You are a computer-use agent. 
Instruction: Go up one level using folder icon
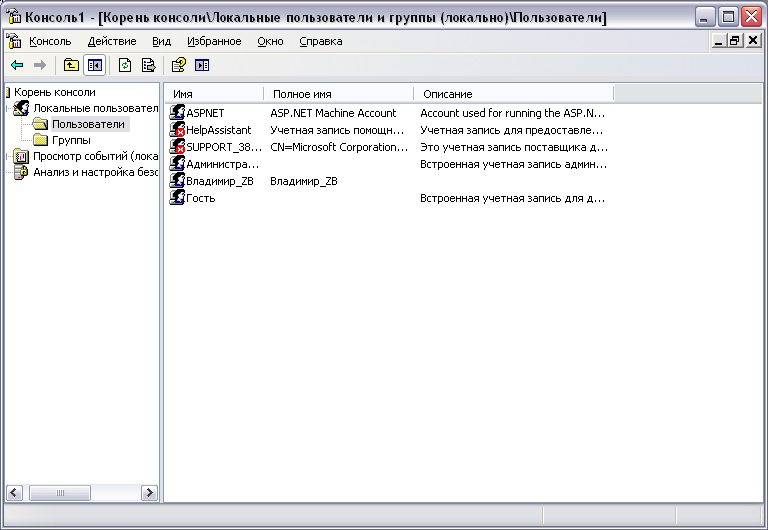72,65
